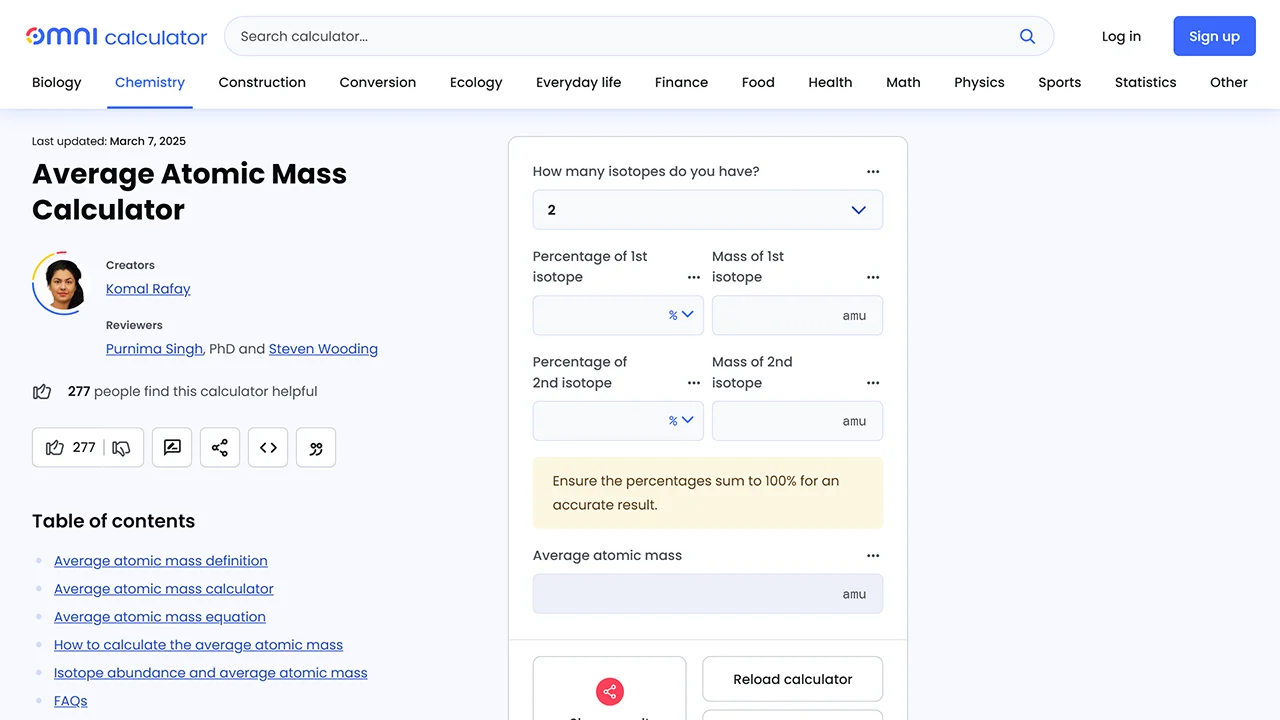
Task: Click the pink share results icon
Action: click(x=609, y=691)
